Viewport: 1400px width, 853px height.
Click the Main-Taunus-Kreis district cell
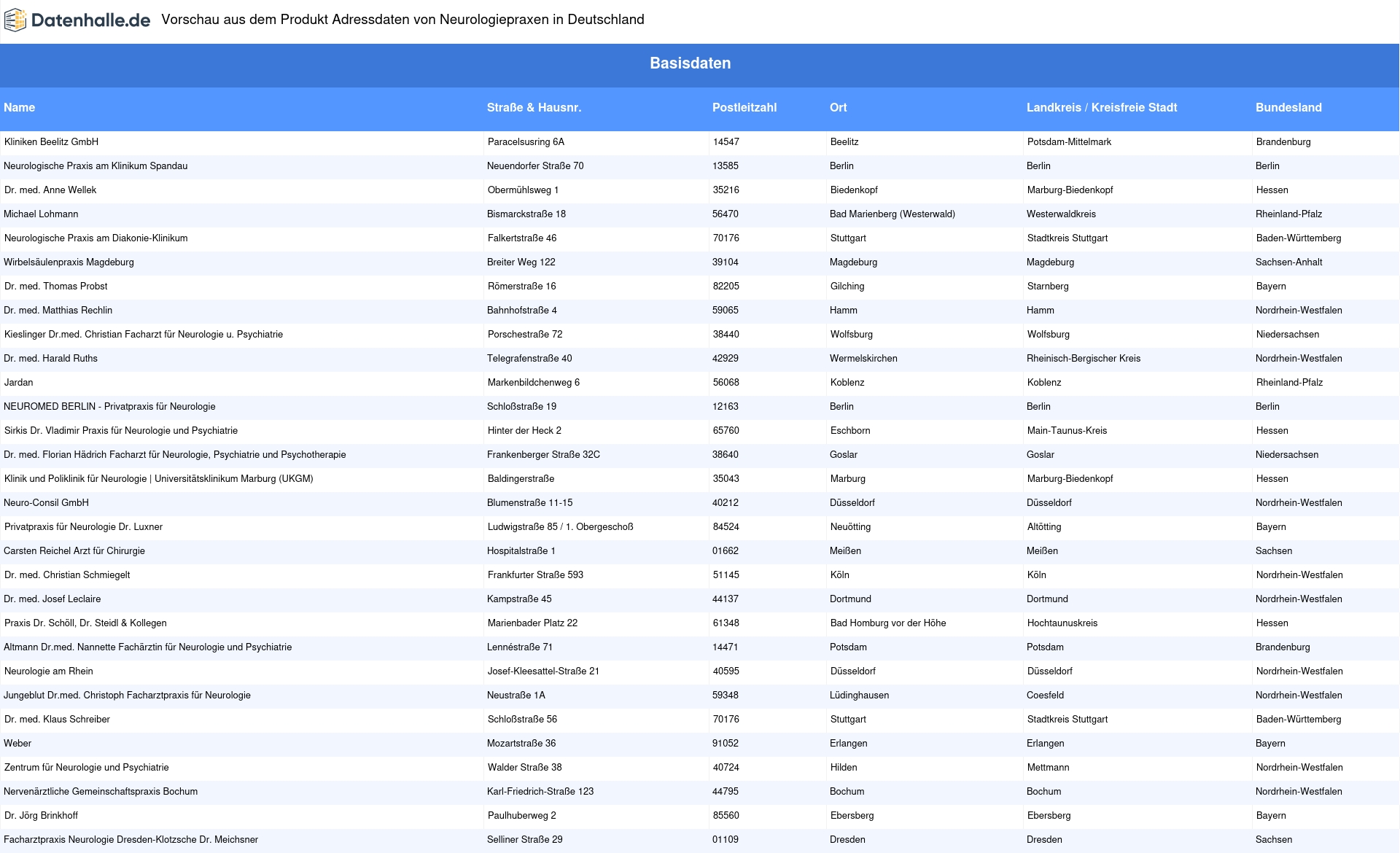(x=1067, y=431)
